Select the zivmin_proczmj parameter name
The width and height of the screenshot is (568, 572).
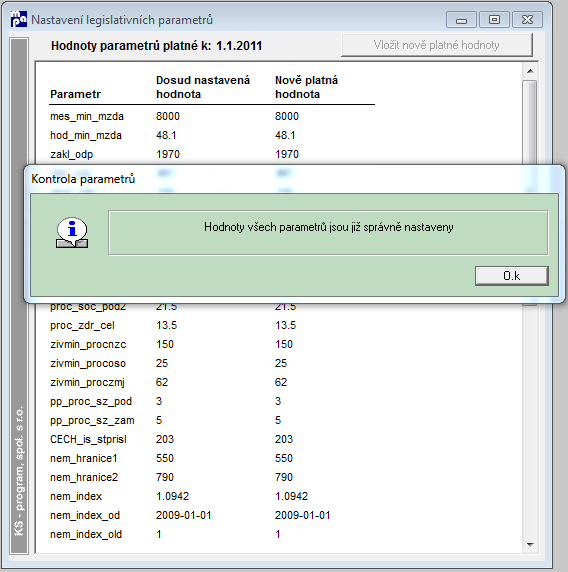[87, 383]
